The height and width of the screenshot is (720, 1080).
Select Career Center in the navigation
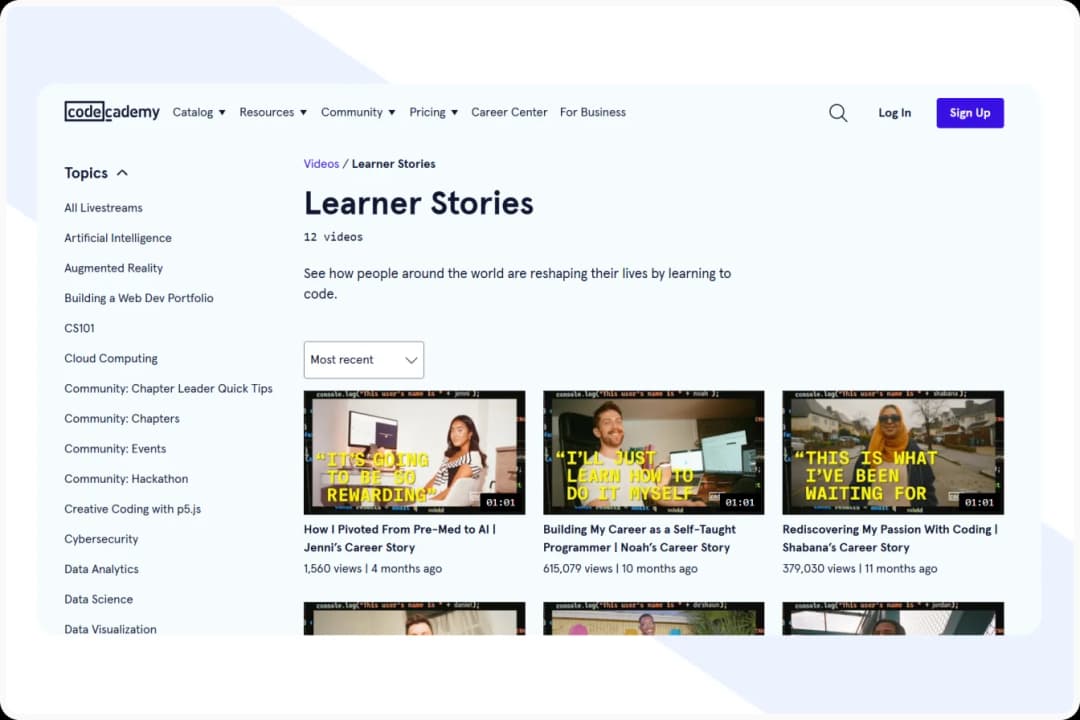[x=509, y=112]
